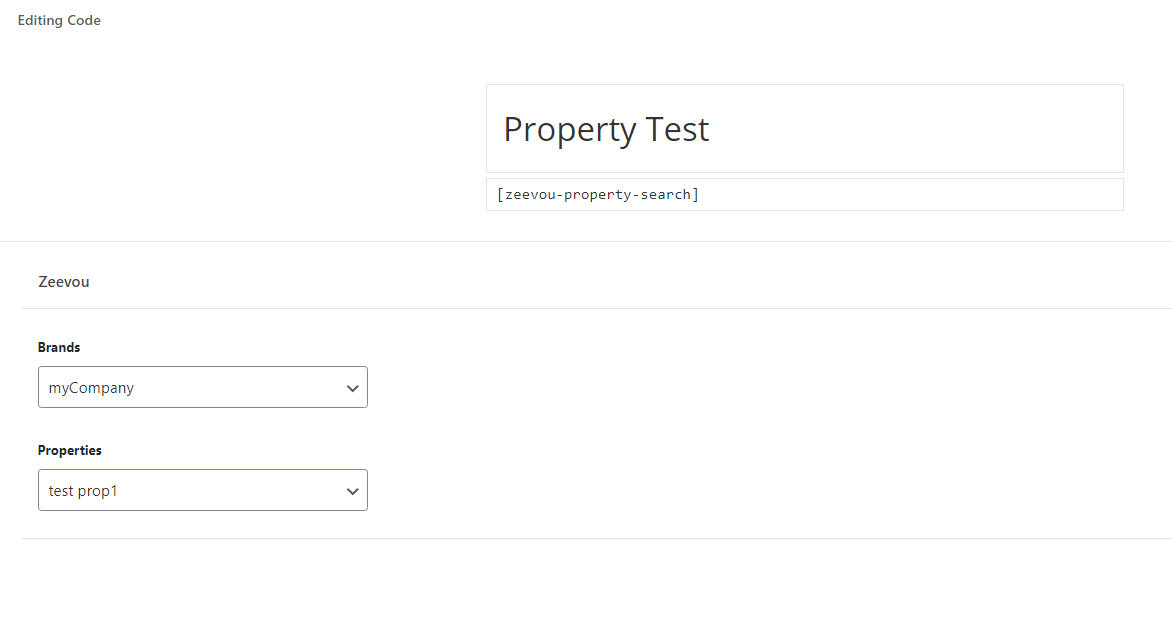Select the myCompany text in Brands box
Screen dimensions: 1172x620
pyautogui.click(x=91, y=388)
